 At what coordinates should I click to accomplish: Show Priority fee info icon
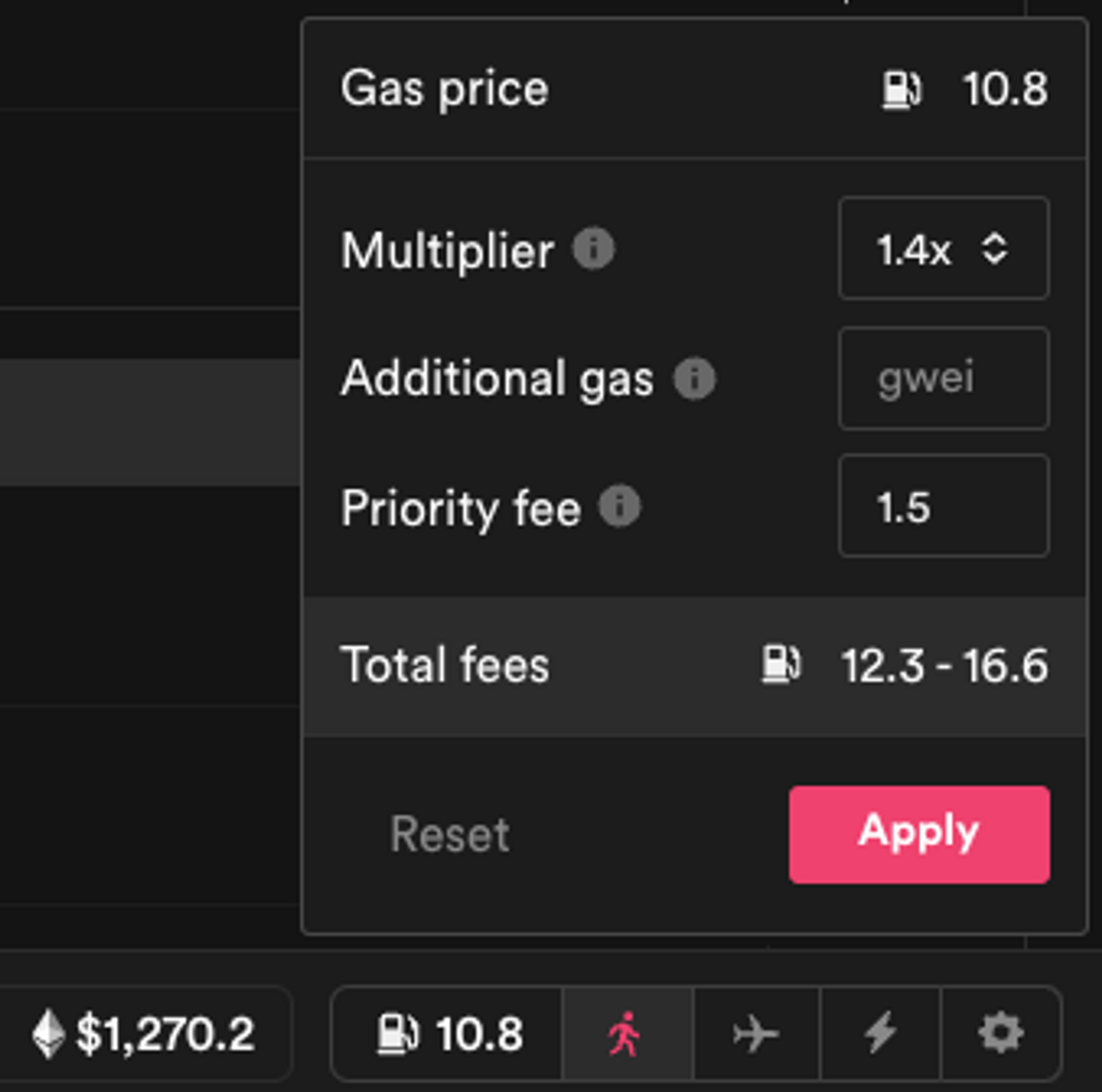pyautogui.click(x=619, y=506)
